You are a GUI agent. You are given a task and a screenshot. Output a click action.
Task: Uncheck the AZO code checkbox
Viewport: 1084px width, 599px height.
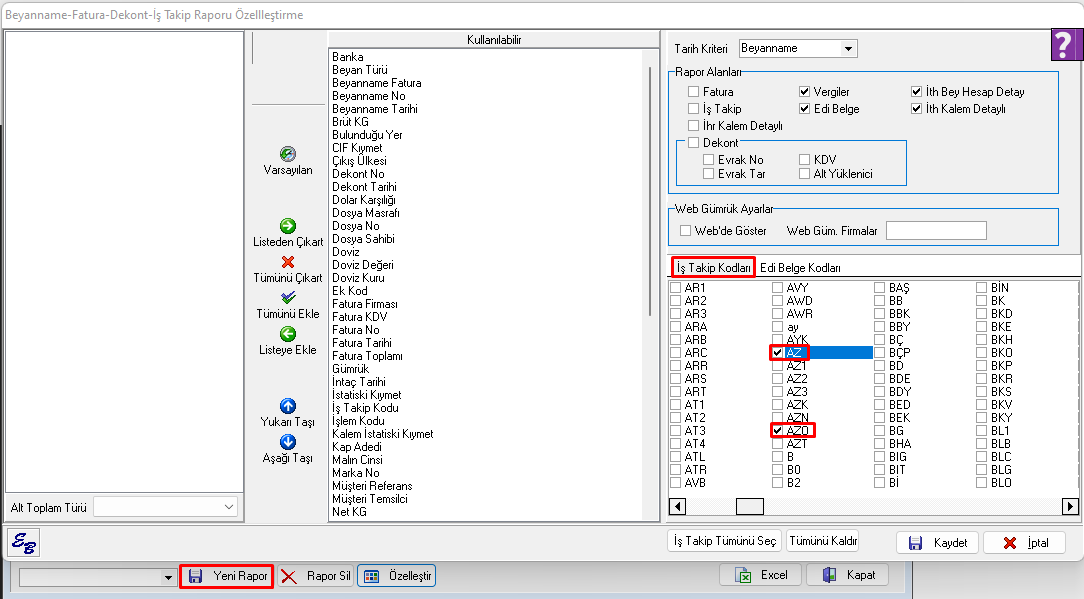coord(777,431)
